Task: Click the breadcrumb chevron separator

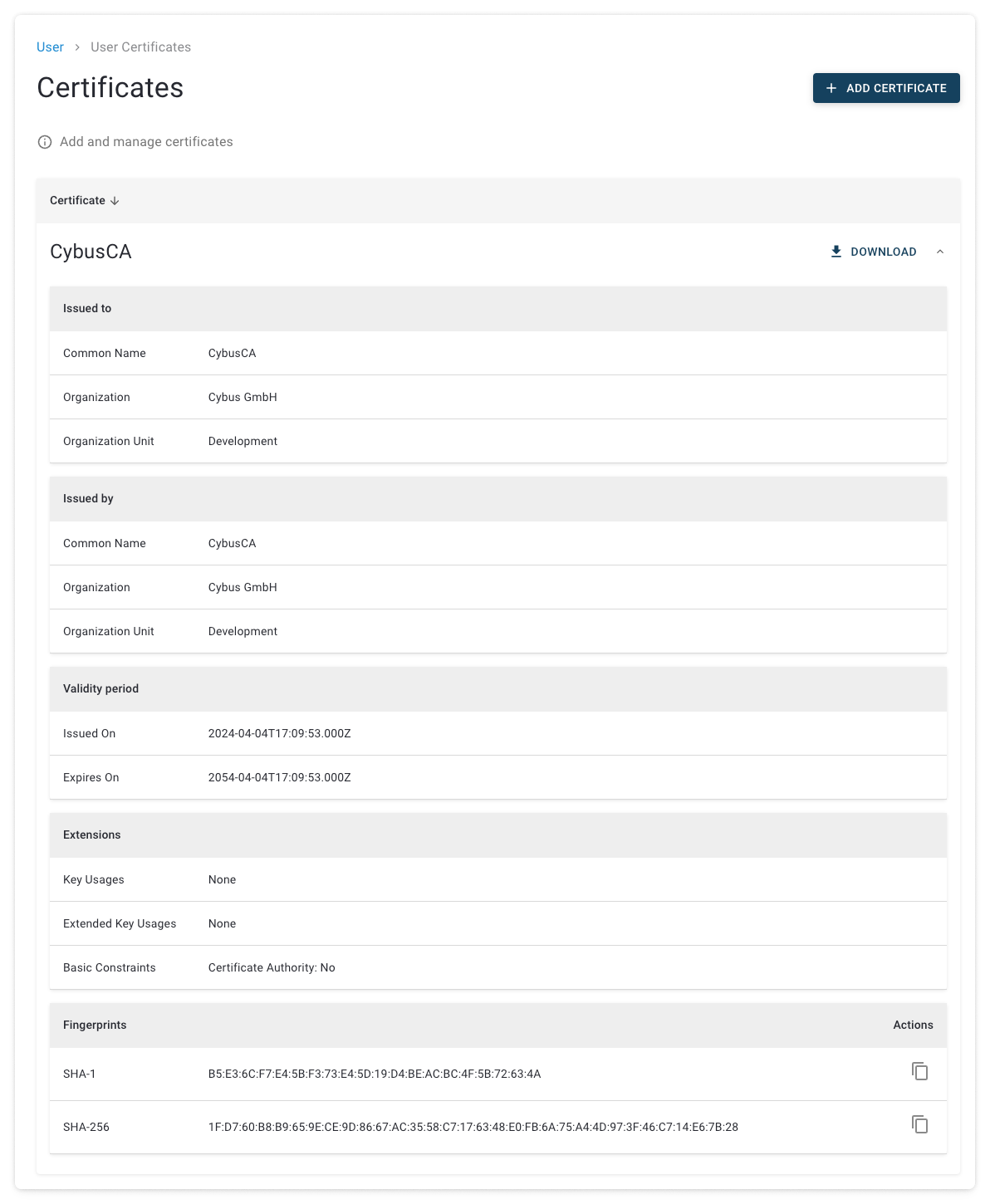Action: coord(77,47)
